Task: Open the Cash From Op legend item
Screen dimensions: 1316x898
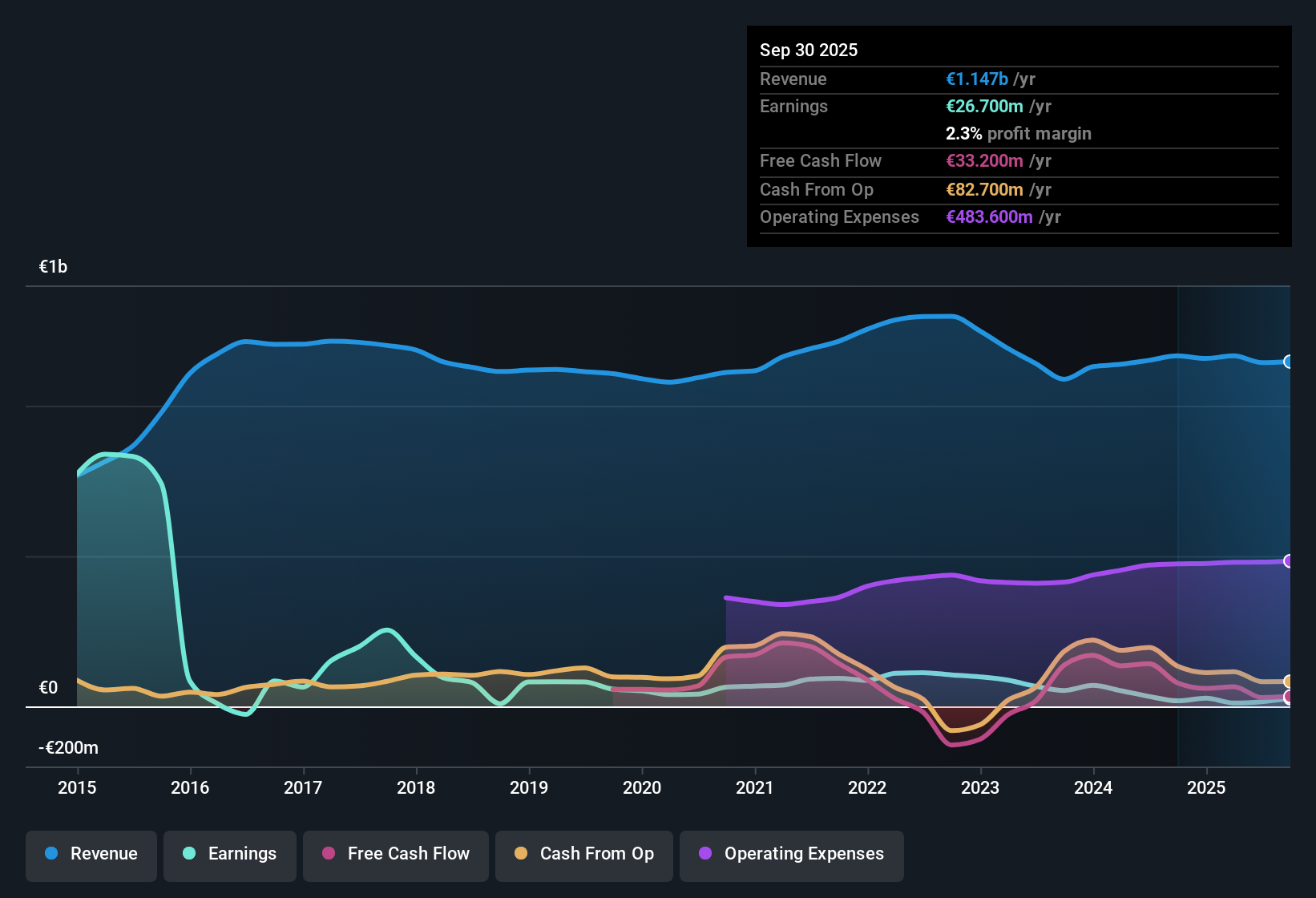Action: coord(583,854)
